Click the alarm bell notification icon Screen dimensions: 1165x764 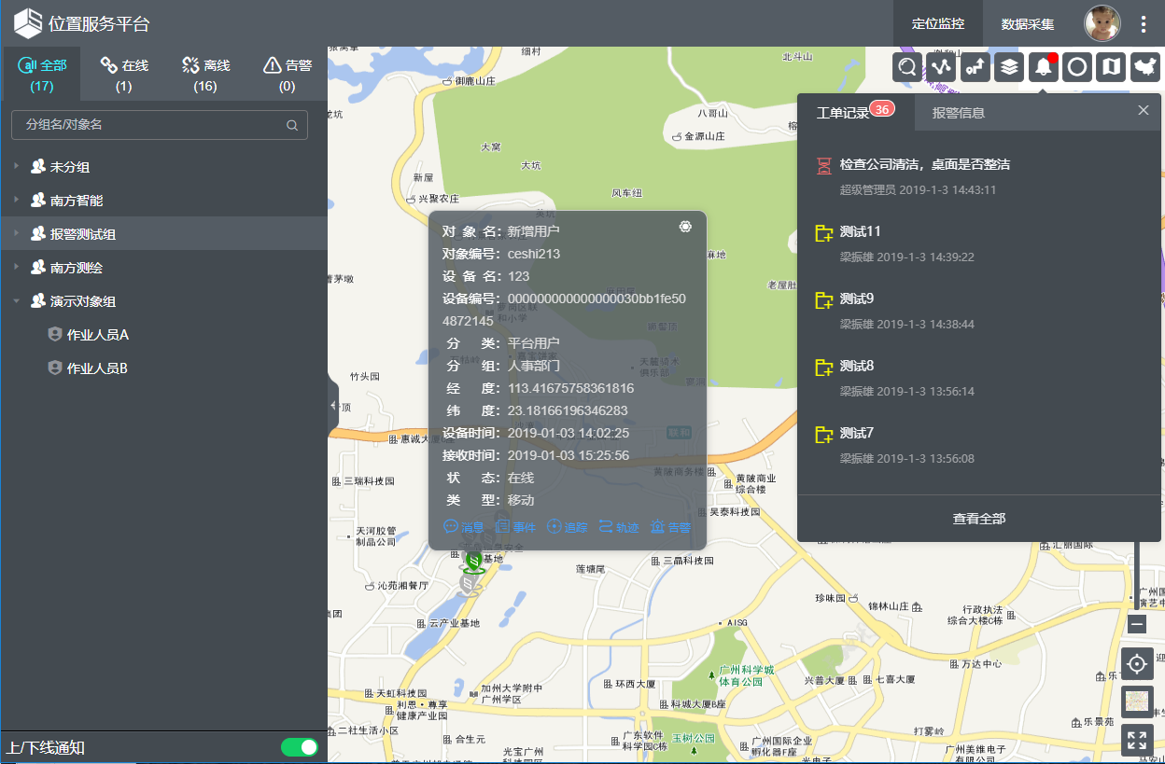(1043, 67)
